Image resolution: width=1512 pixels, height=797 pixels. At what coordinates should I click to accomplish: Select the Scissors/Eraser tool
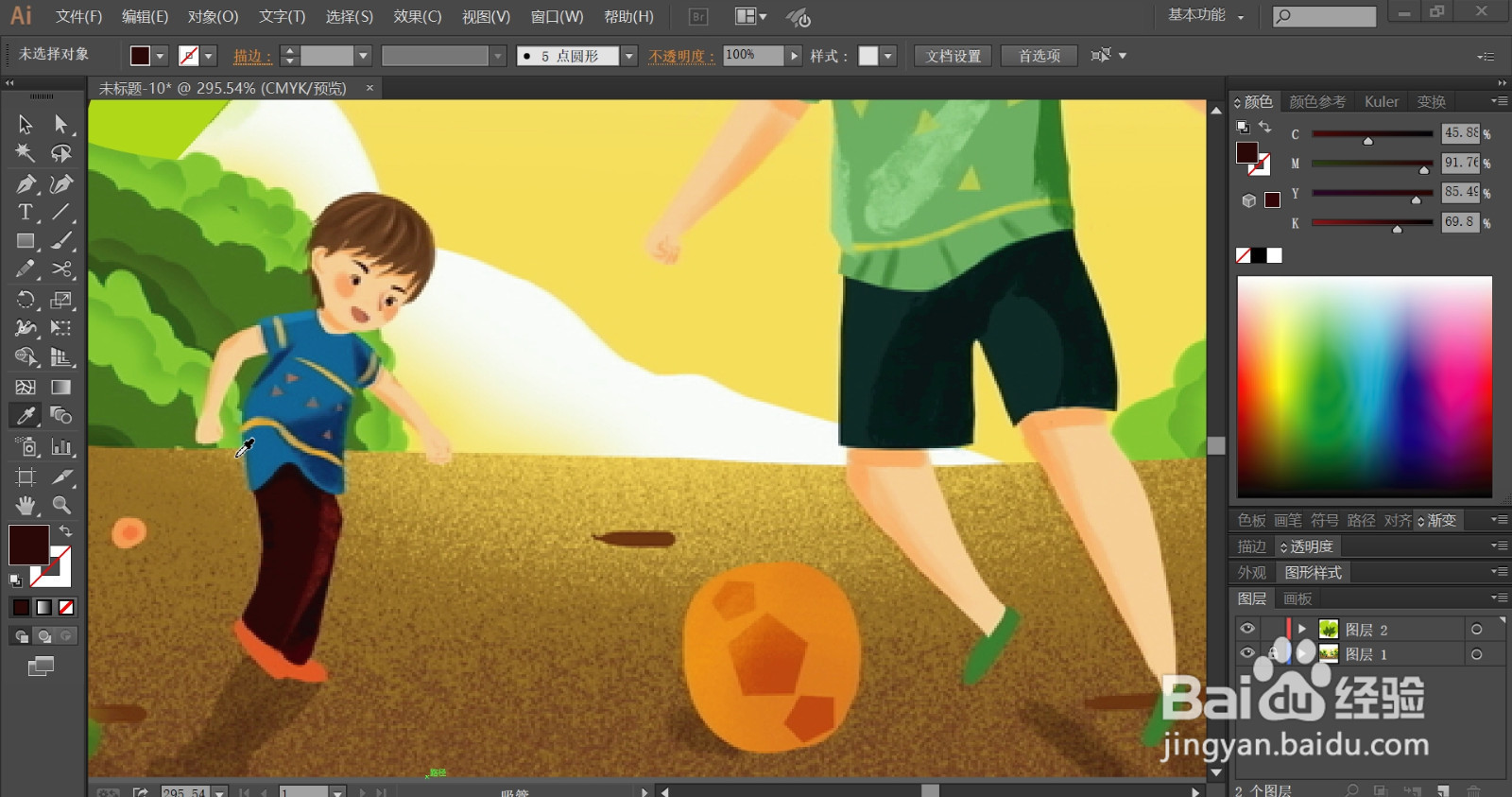point(61,269)
